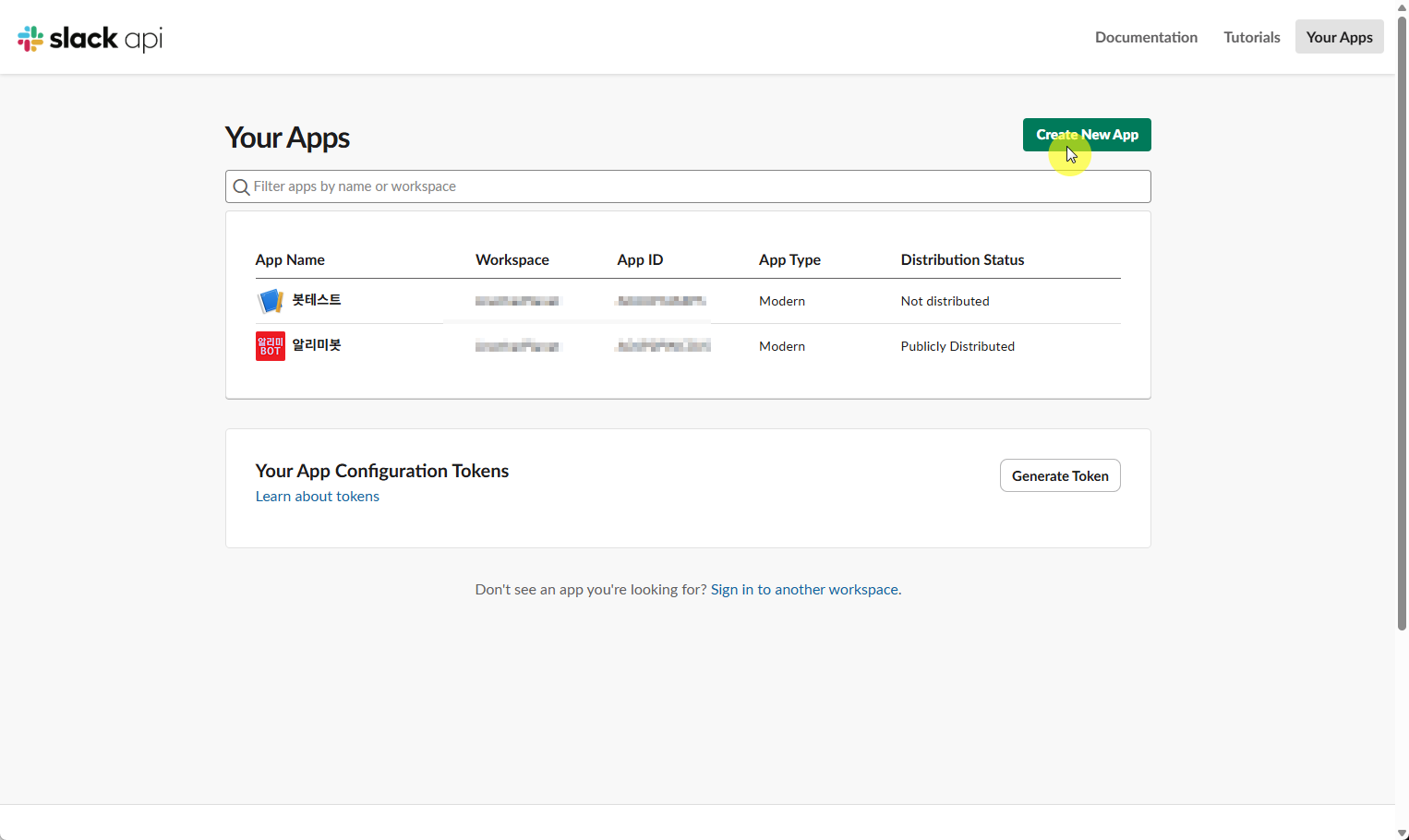Image resolution: width=1409 pixels, height=840 pixels.
Task: Open the 알리미봇 app name
Action: point(317,345)
